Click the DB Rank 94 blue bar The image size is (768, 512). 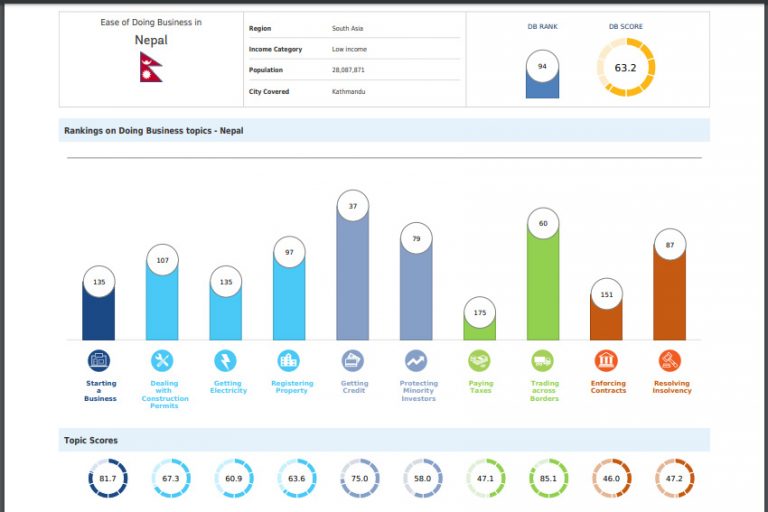[542, 80]
